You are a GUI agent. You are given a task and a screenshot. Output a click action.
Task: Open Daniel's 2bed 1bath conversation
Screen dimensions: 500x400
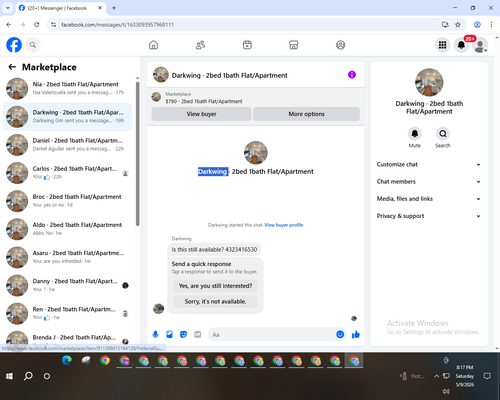pos(67,145)
